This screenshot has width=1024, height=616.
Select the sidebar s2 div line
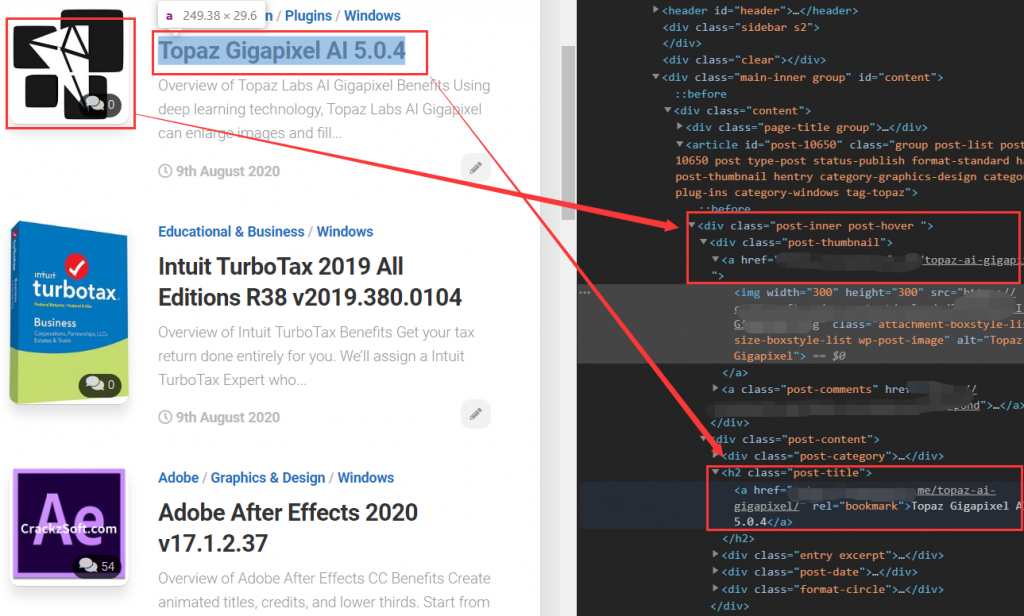tap(741, 27)
